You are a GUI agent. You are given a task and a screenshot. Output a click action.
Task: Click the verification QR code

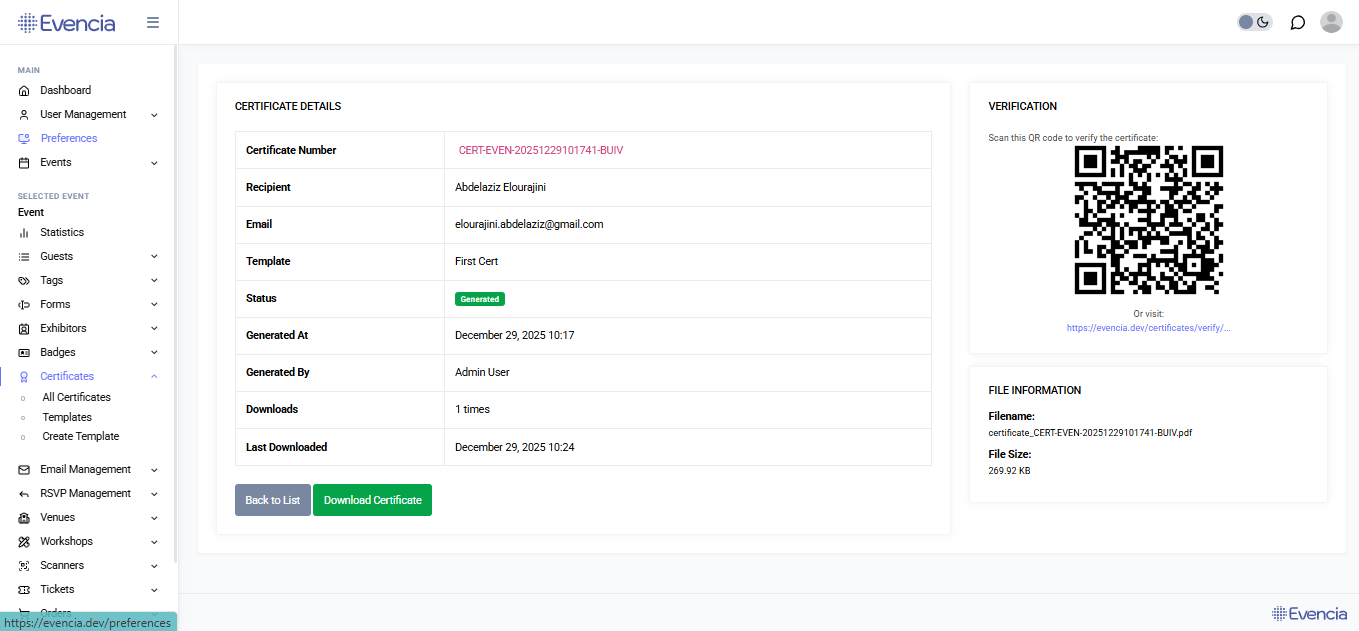coord(1148,220)
